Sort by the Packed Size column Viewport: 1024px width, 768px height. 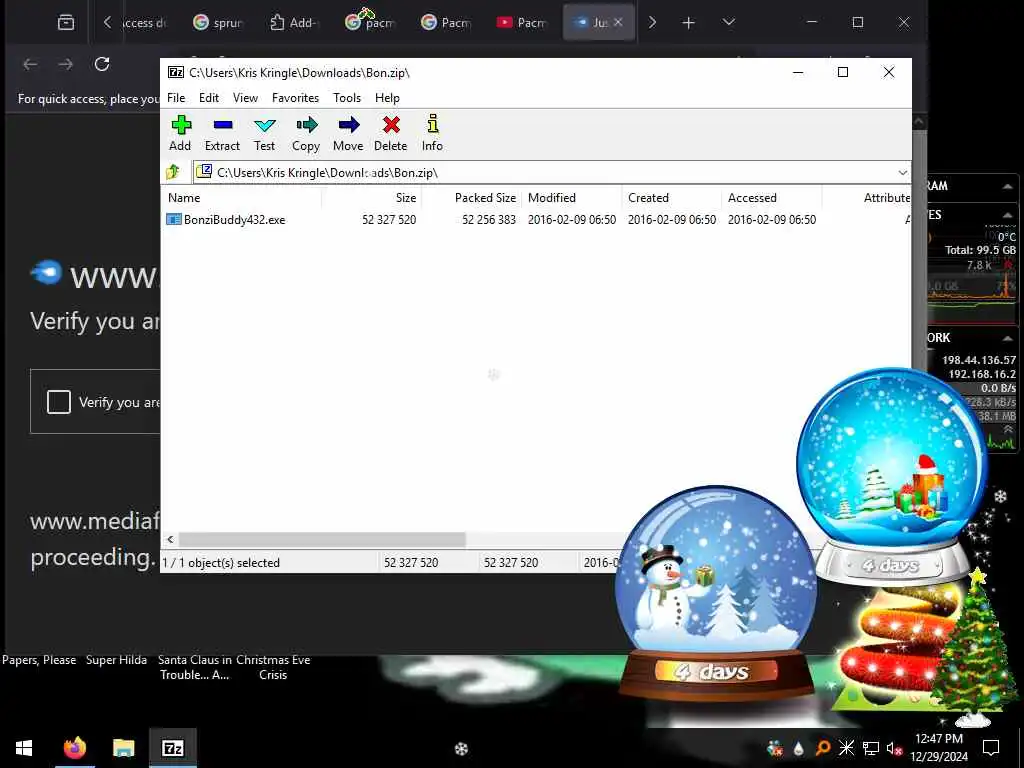click(471, 198)
